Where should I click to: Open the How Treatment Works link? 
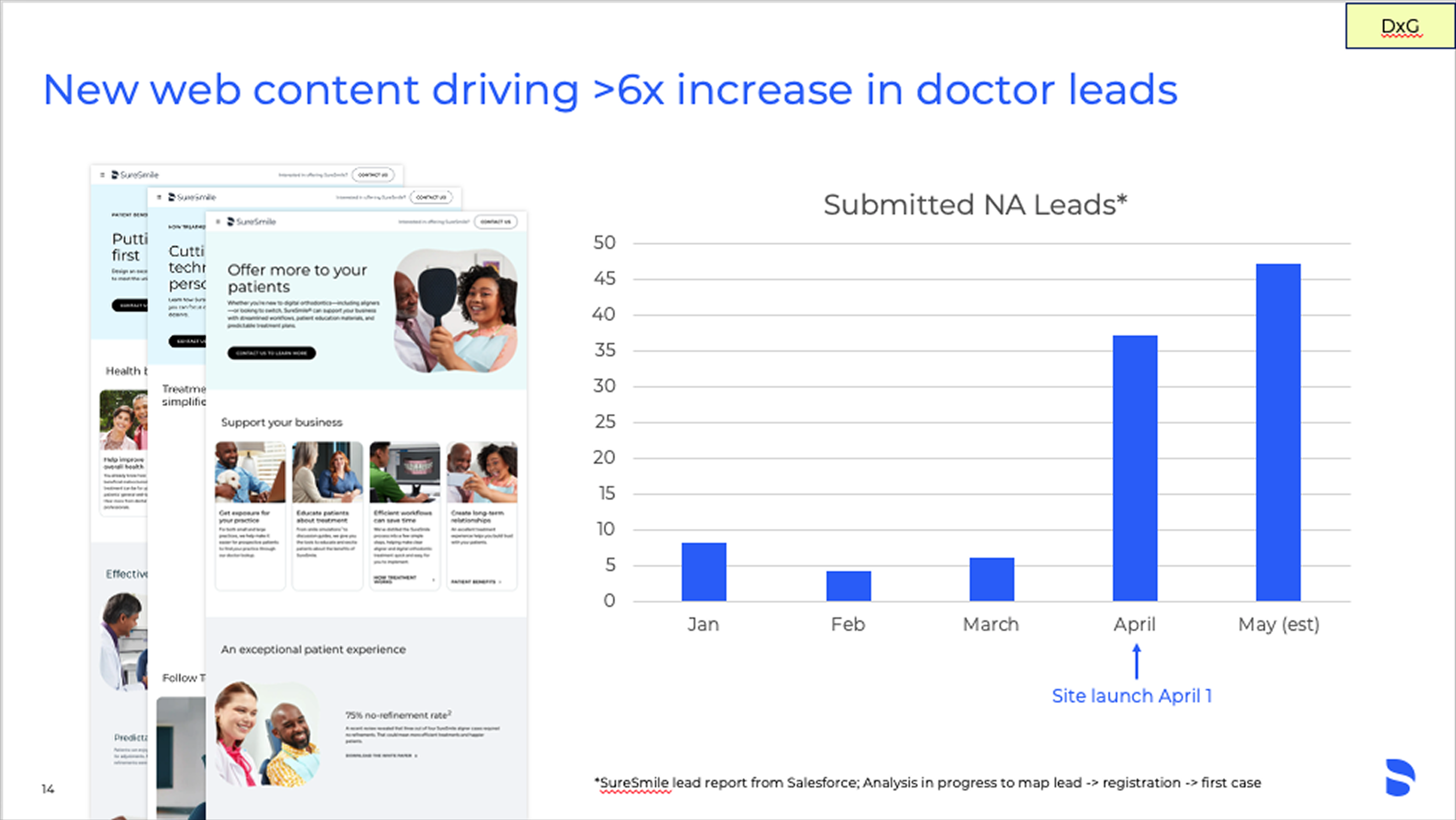(x=395, y=579)
